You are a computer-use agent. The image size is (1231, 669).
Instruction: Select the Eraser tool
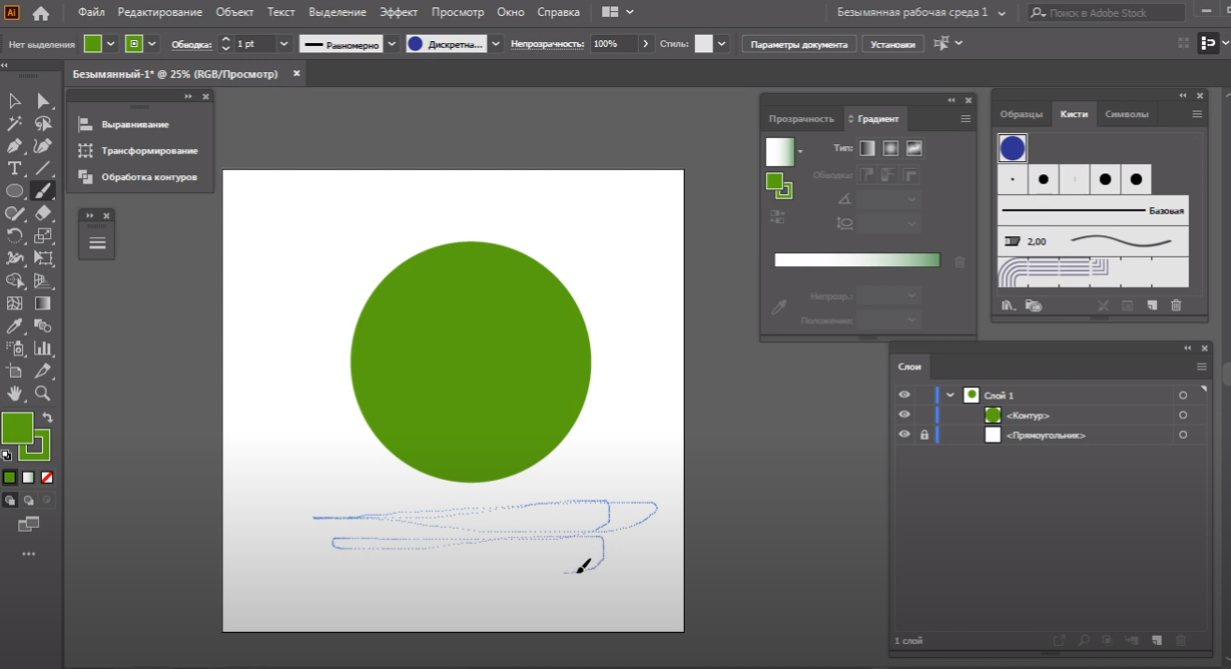click(43, 213)
